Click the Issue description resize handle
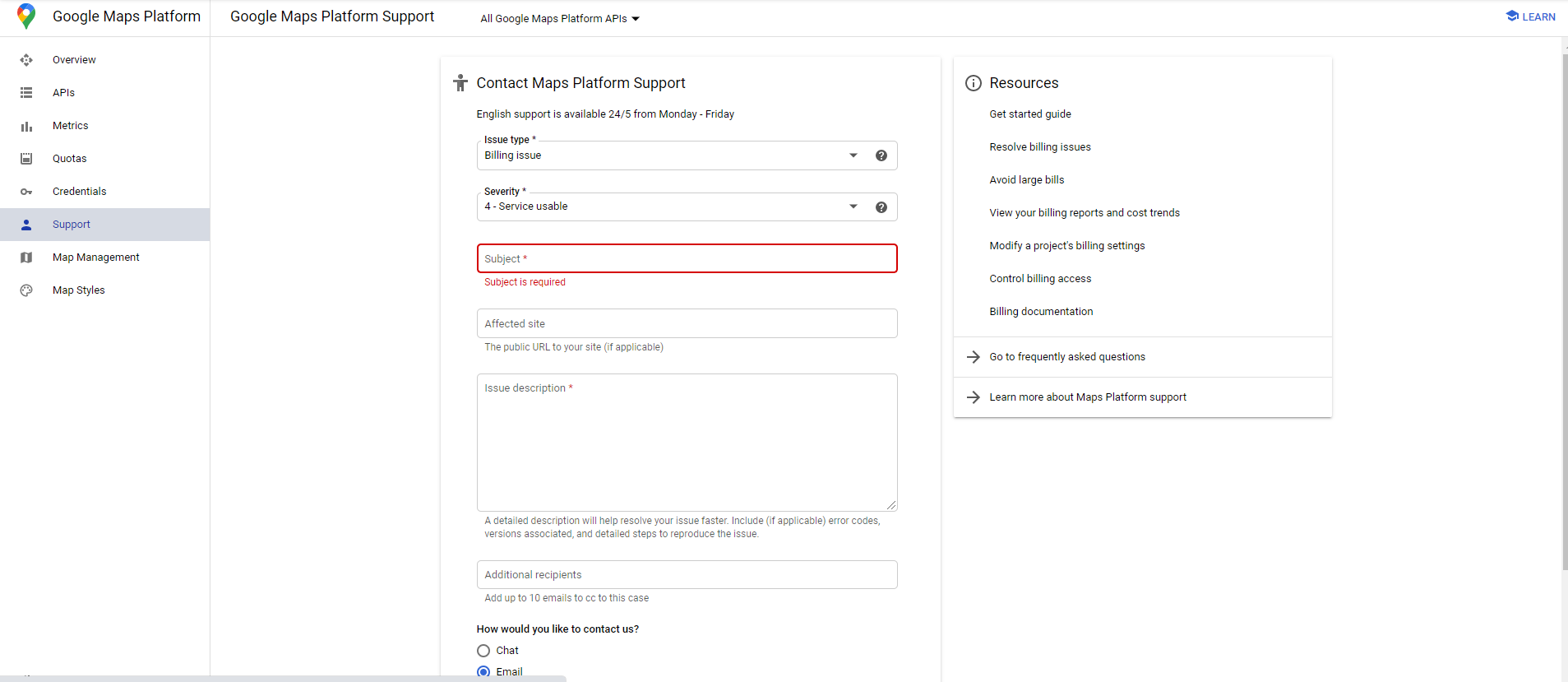 click(x=891, y=505)
